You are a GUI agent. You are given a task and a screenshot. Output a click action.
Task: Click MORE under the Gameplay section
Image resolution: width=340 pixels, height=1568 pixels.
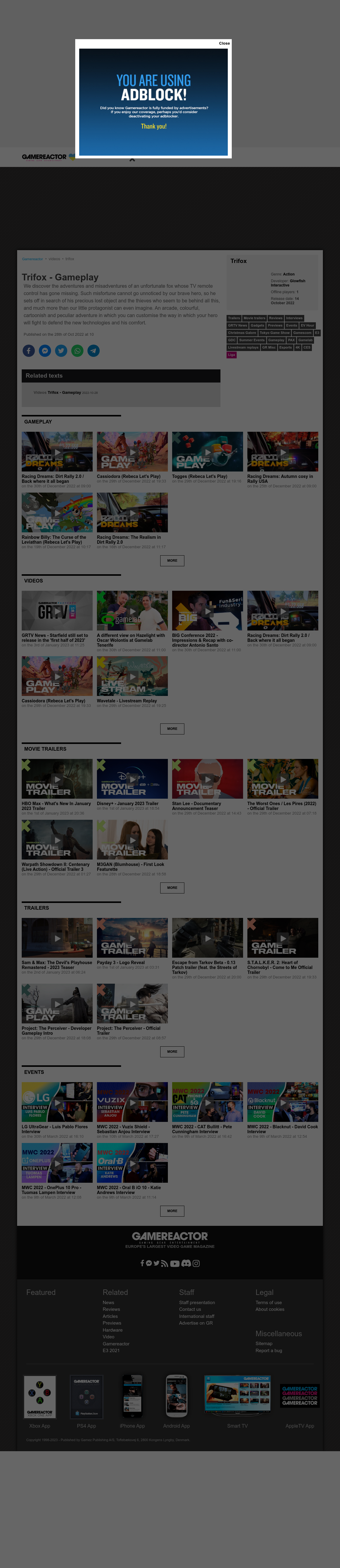click(172, 560)
